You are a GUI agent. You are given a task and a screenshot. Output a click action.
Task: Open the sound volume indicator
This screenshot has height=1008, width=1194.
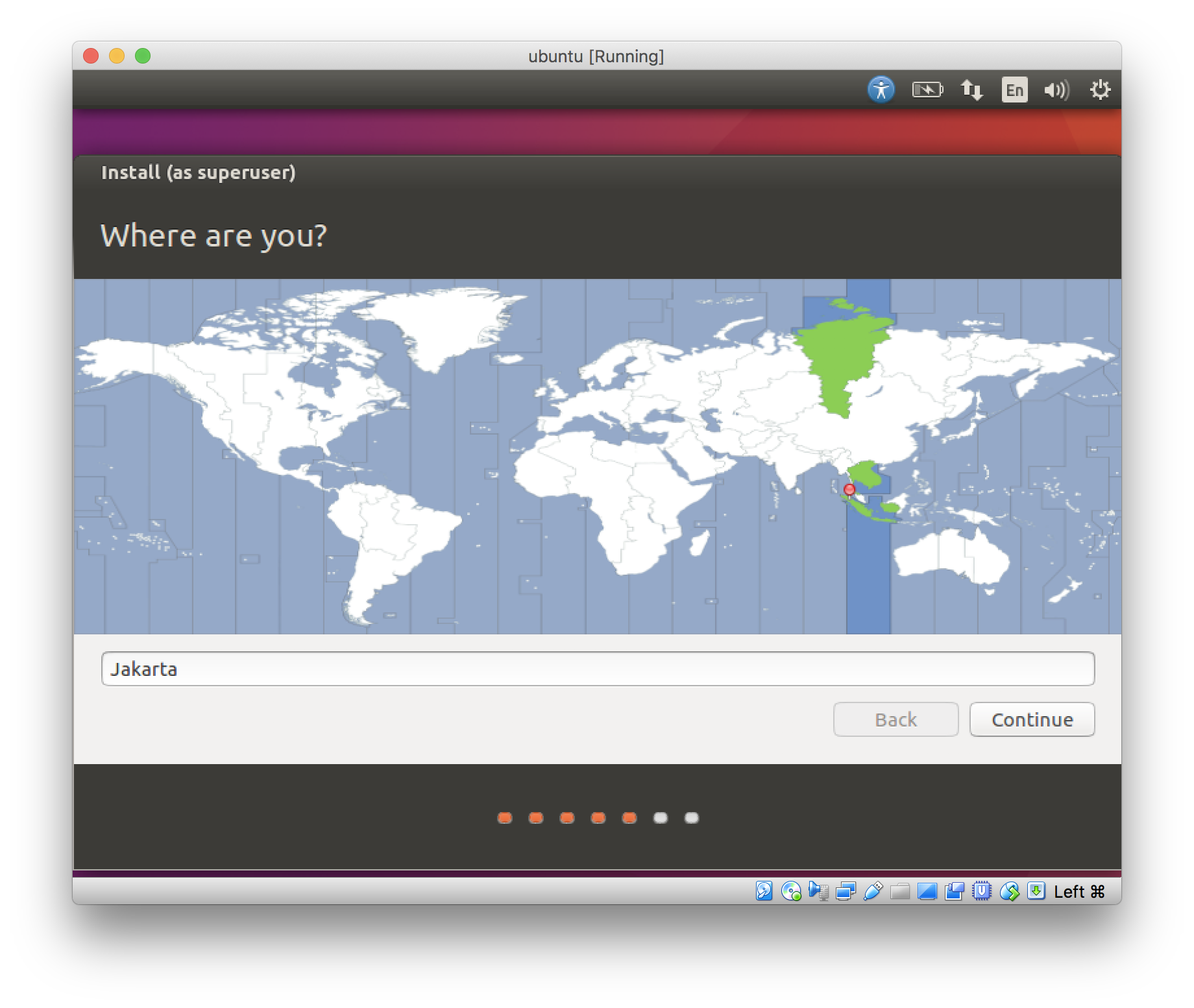point(1056,90)
